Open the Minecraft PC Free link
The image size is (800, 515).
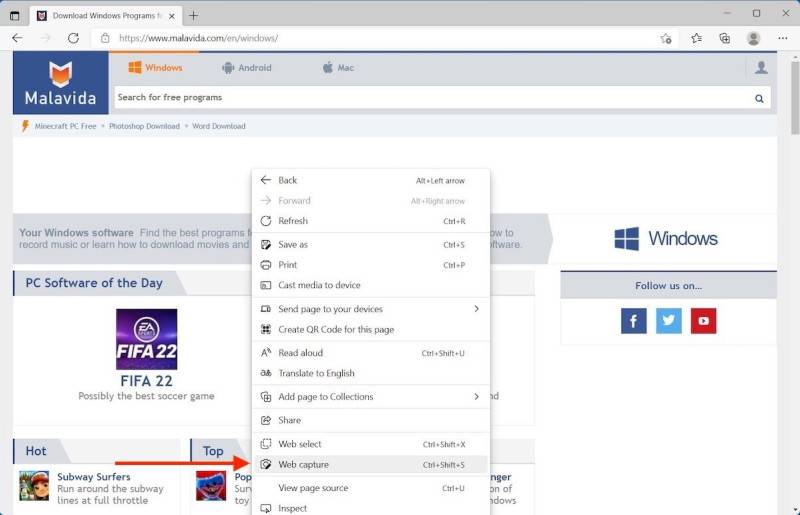click(65, 127)
